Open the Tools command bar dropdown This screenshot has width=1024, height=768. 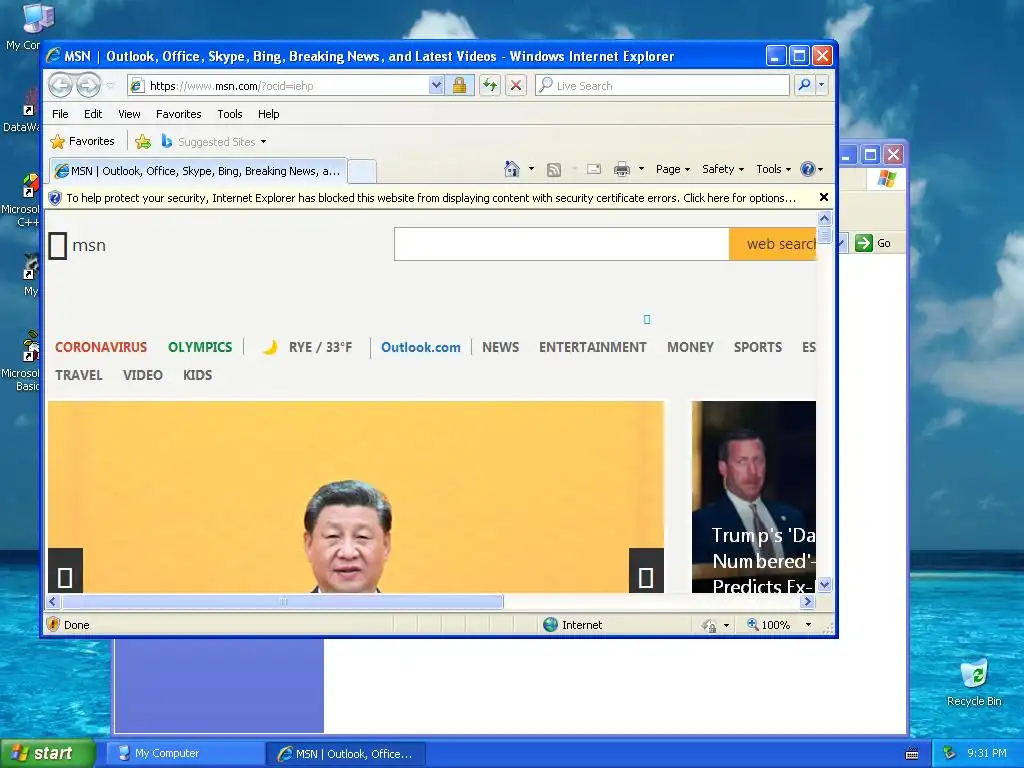pyautogui.click(x=773, y=169)
